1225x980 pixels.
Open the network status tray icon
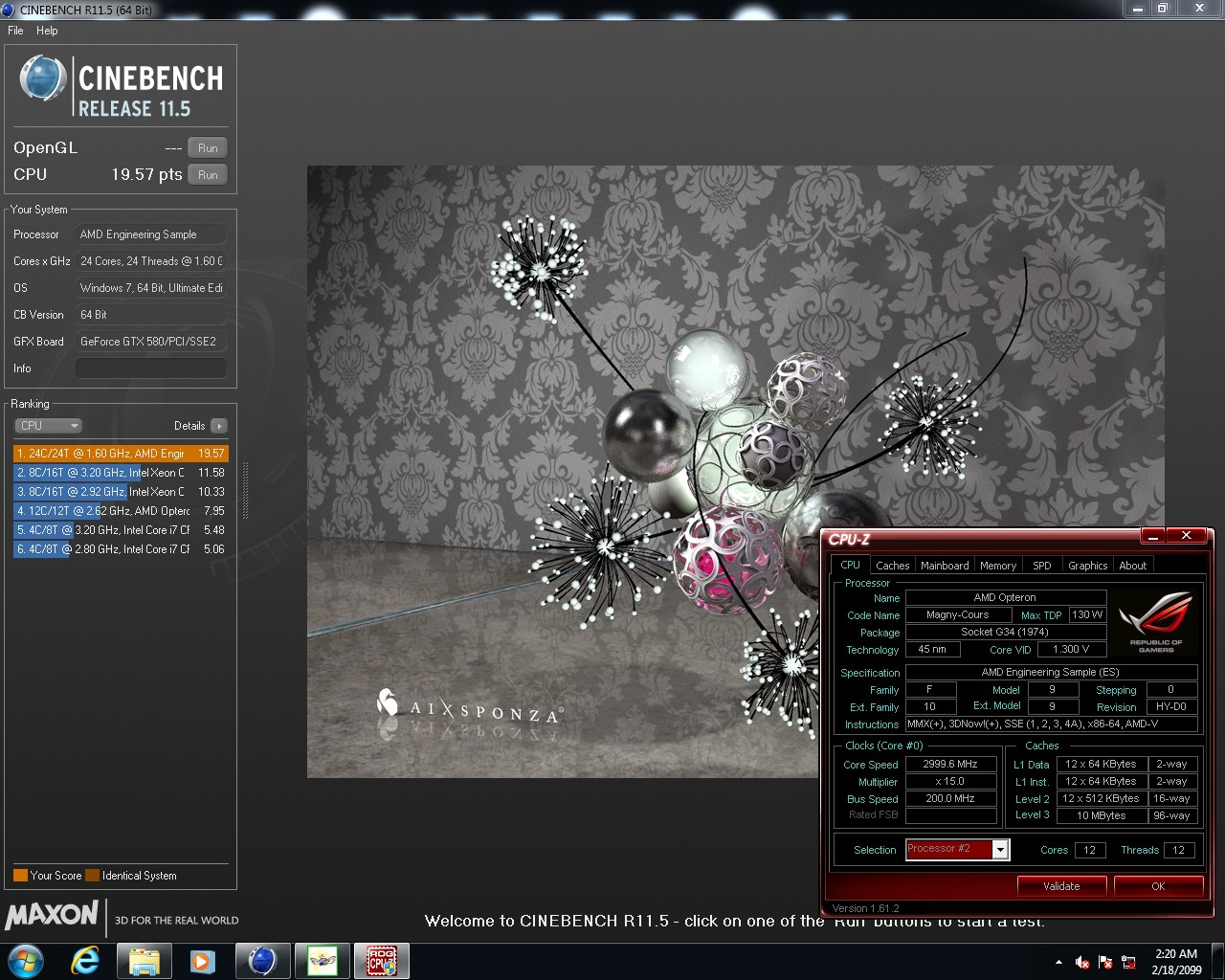pos(1128,962)
